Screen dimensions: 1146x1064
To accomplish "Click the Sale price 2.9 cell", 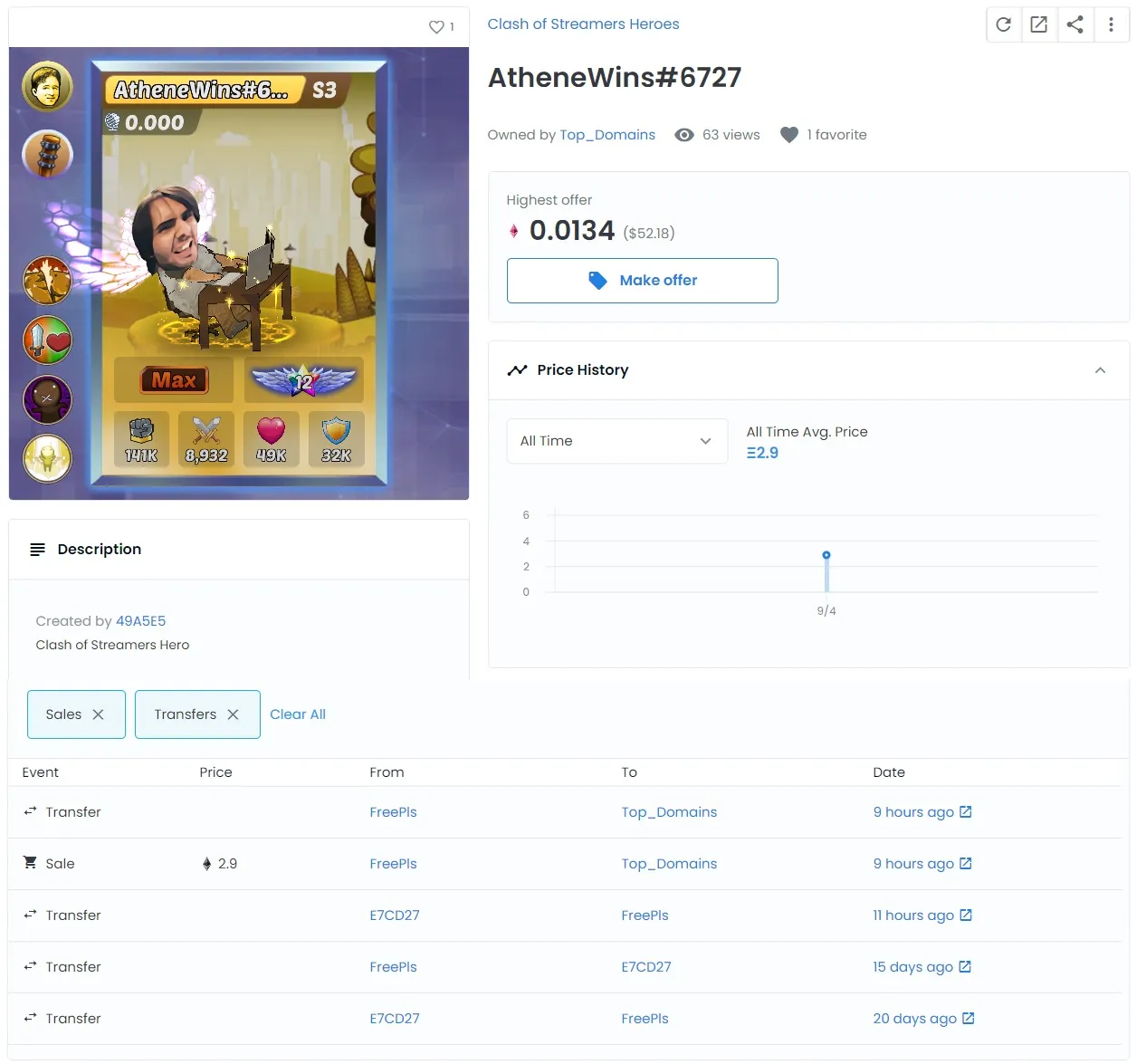I will point(219,864).
